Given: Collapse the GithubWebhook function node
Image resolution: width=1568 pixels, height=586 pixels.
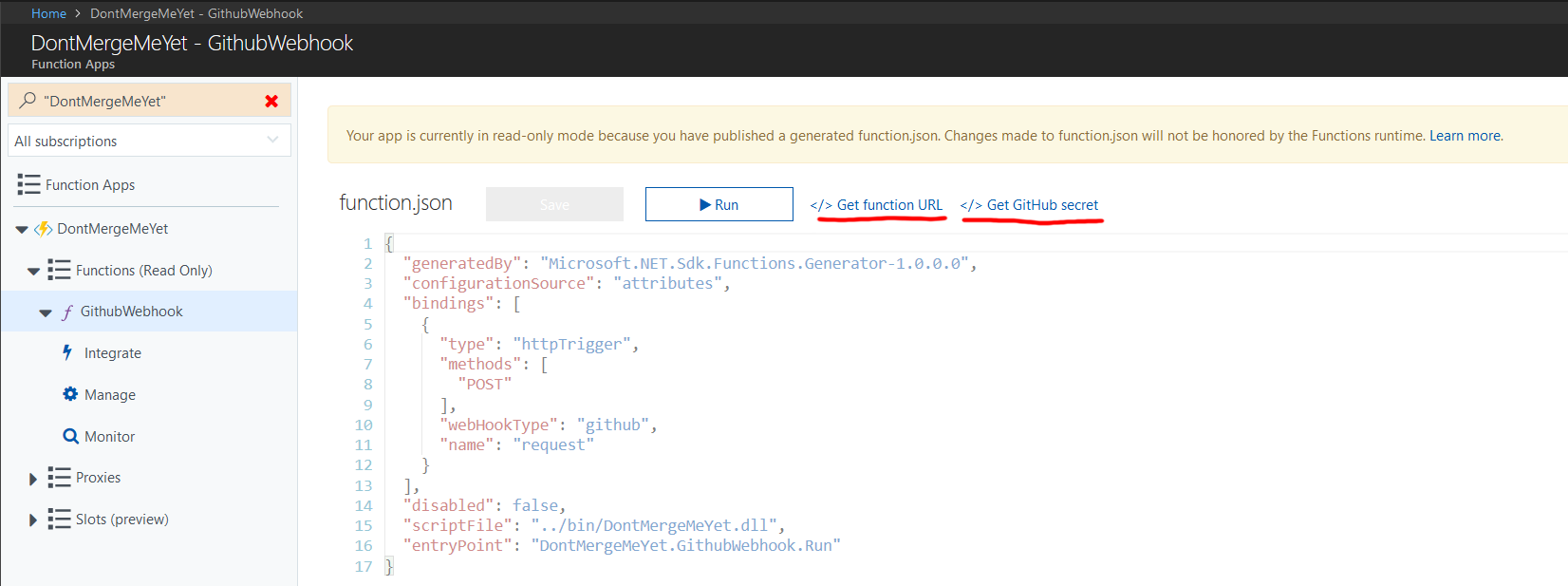Looking at the screenshot, I should 45,312.
